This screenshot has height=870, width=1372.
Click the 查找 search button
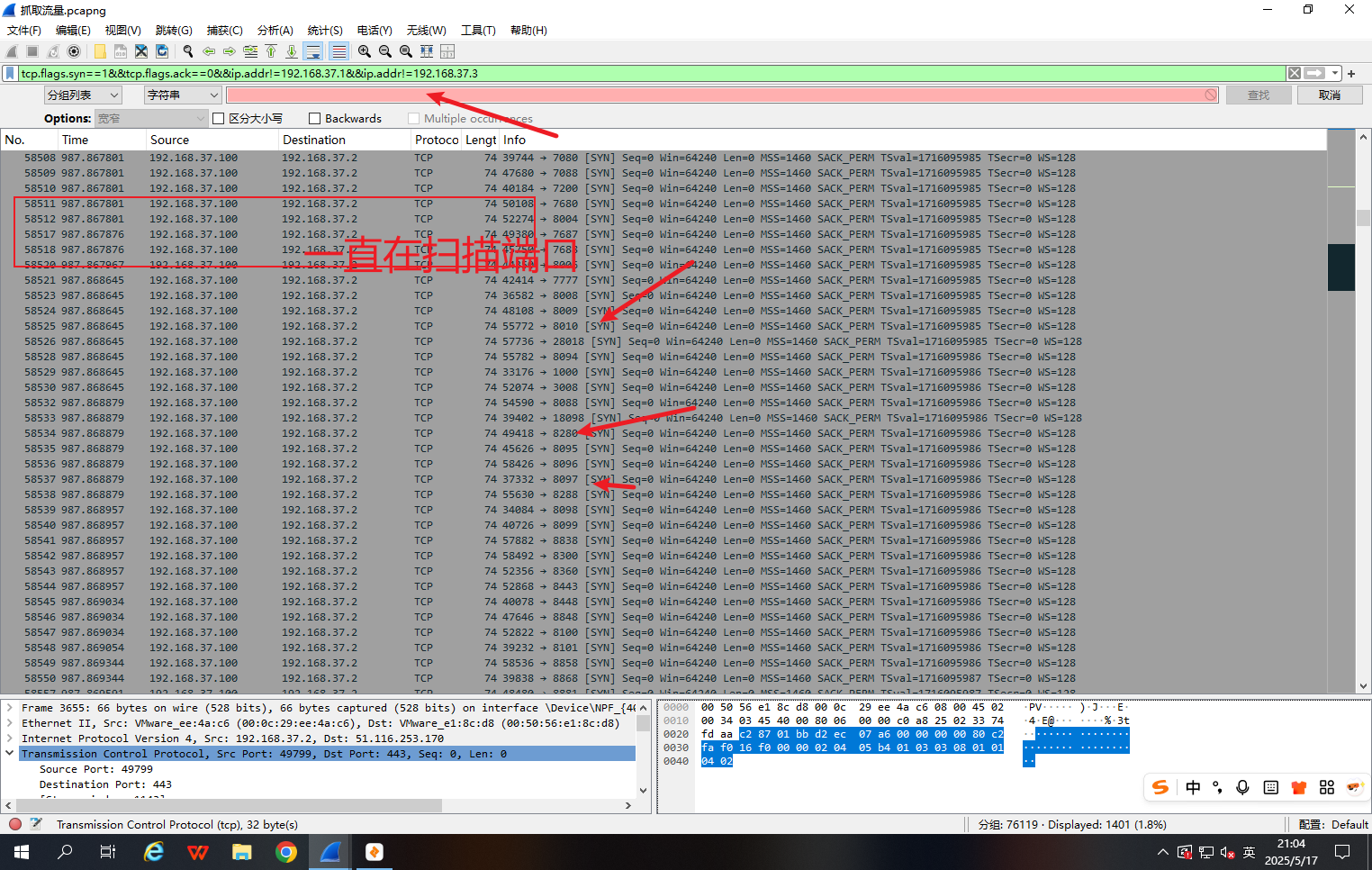[x=1258, y=95]
